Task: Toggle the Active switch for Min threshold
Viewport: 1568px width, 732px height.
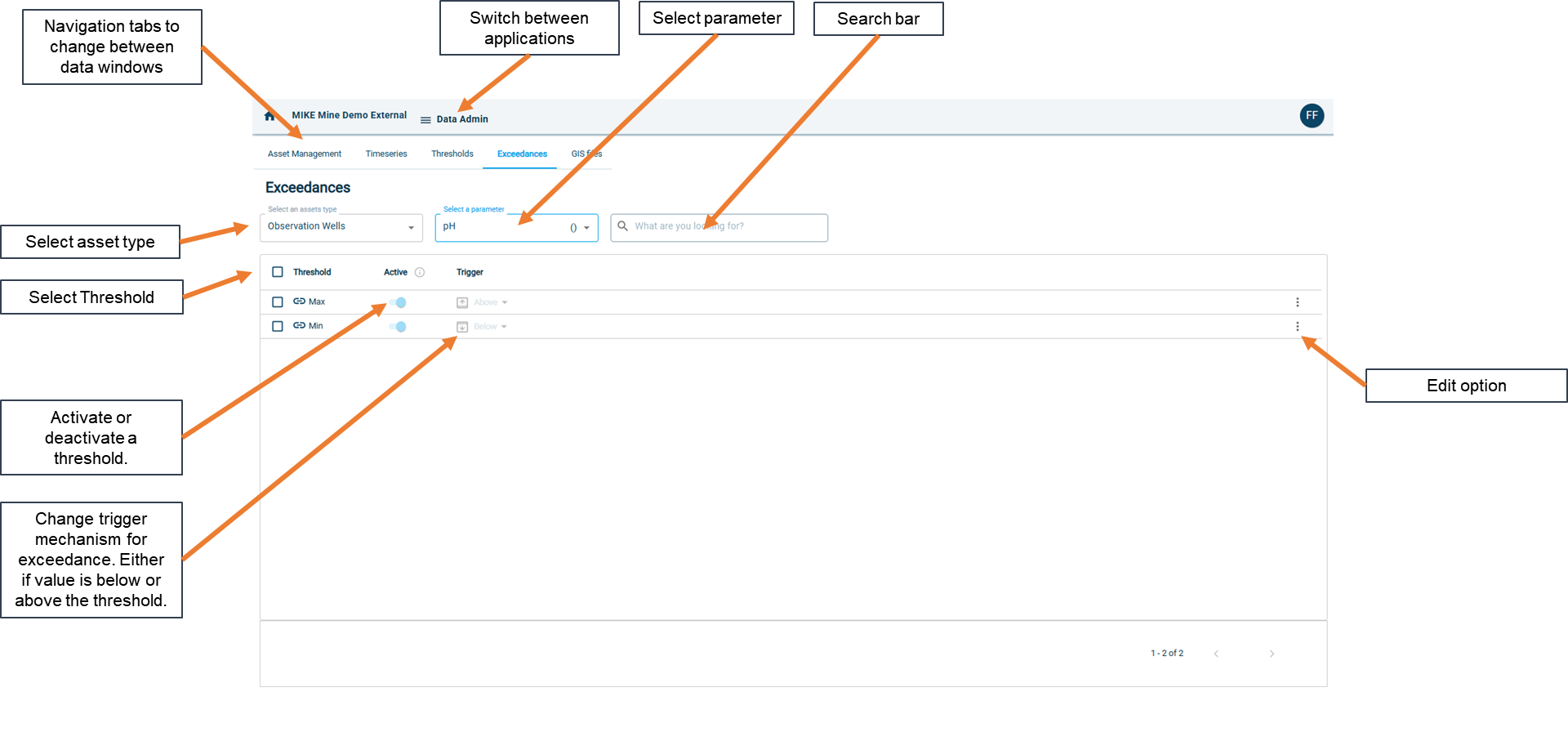Action: 398,327
